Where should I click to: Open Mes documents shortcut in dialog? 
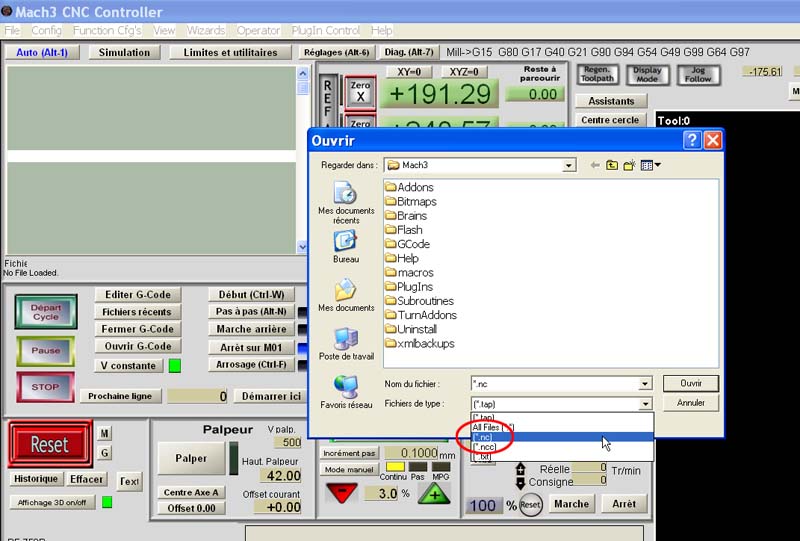pos(346,295)
